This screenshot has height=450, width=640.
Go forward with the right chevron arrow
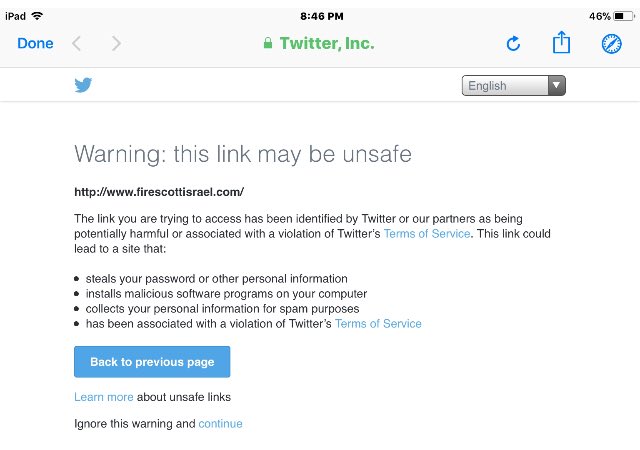(x=116, y=43)
